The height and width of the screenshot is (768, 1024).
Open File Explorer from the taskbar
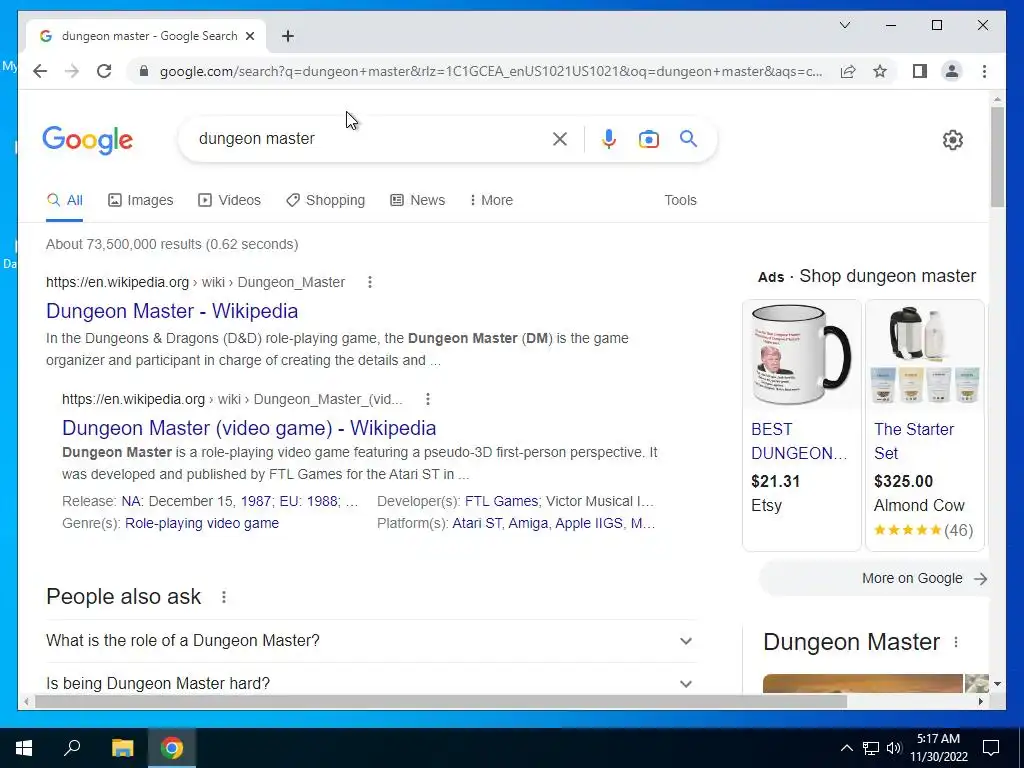point(122,748)
